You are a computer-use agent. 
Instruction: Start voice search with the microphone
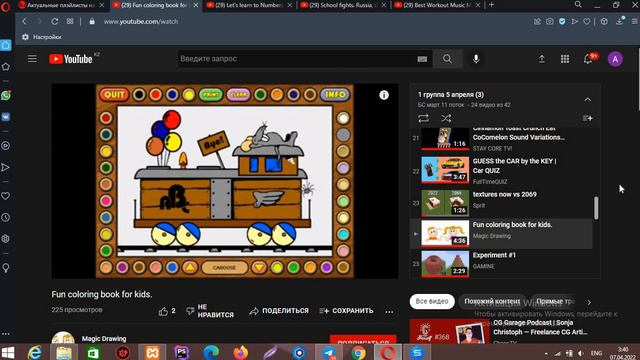[476, 59]
